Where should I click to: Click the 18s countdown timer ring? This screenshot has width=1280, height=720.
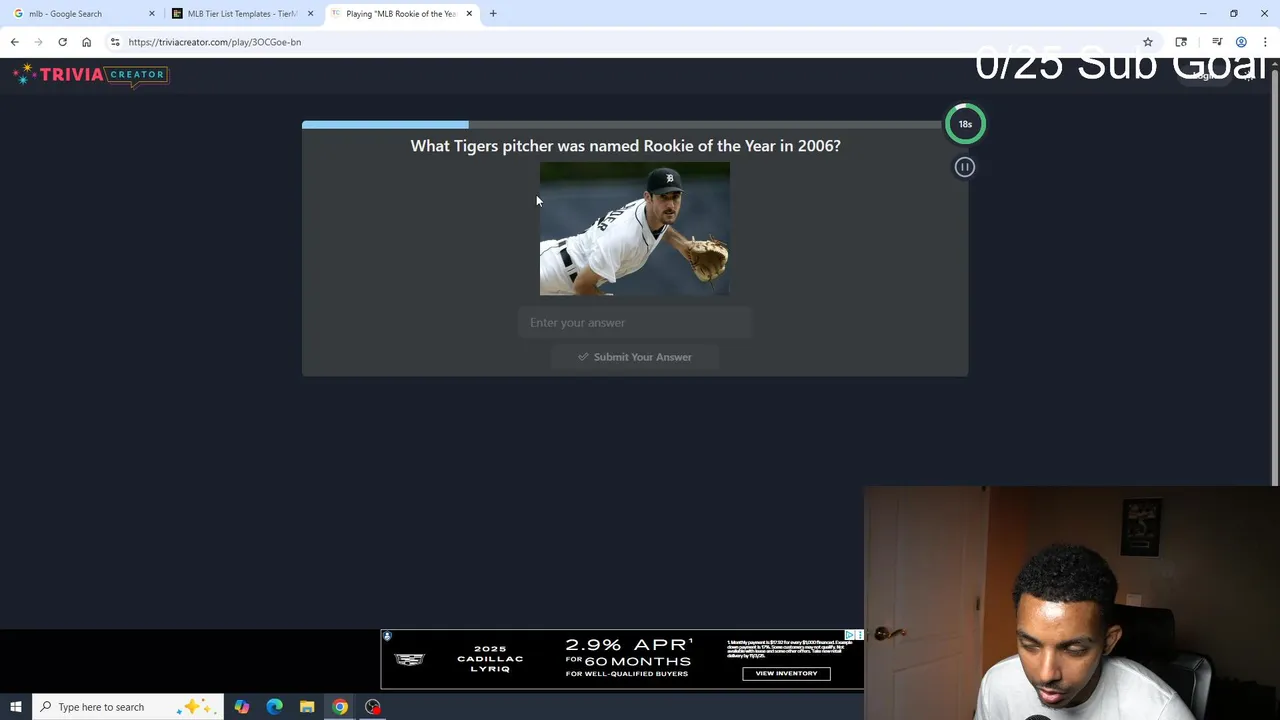pos(965,124)
